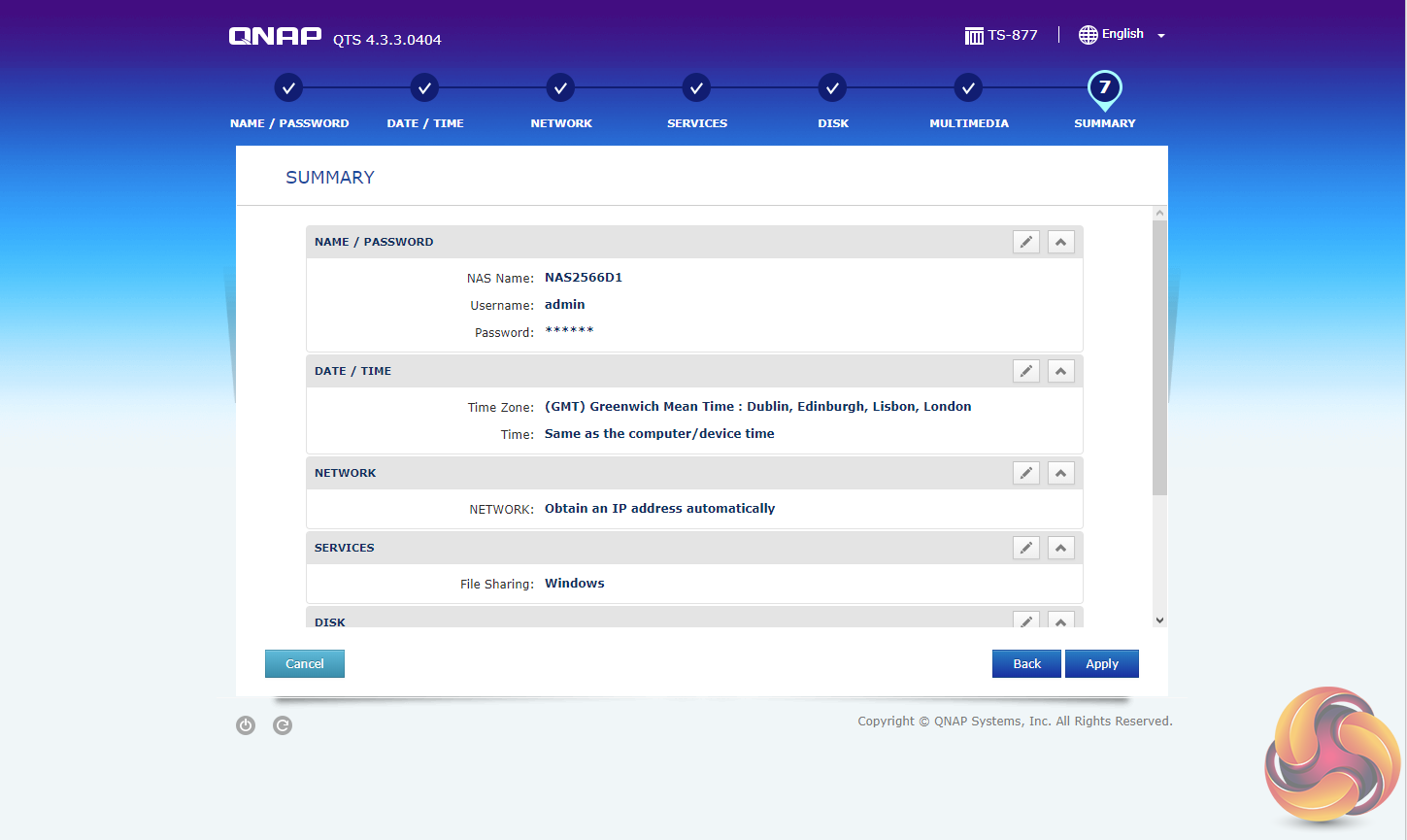
Task: Click the globe language icon
Action: point(1089,35)
